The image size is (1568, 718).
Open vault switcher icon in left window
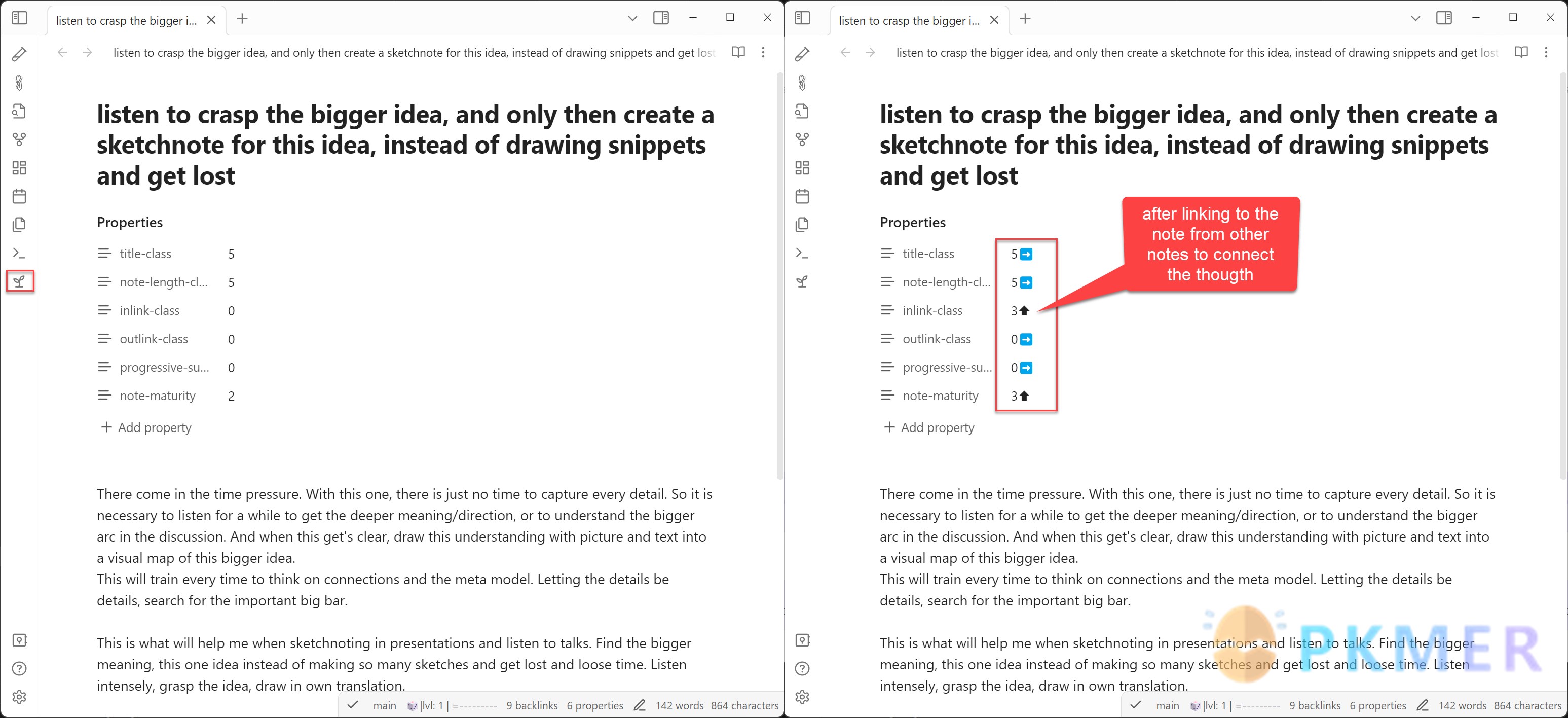[x=19, y=640]
